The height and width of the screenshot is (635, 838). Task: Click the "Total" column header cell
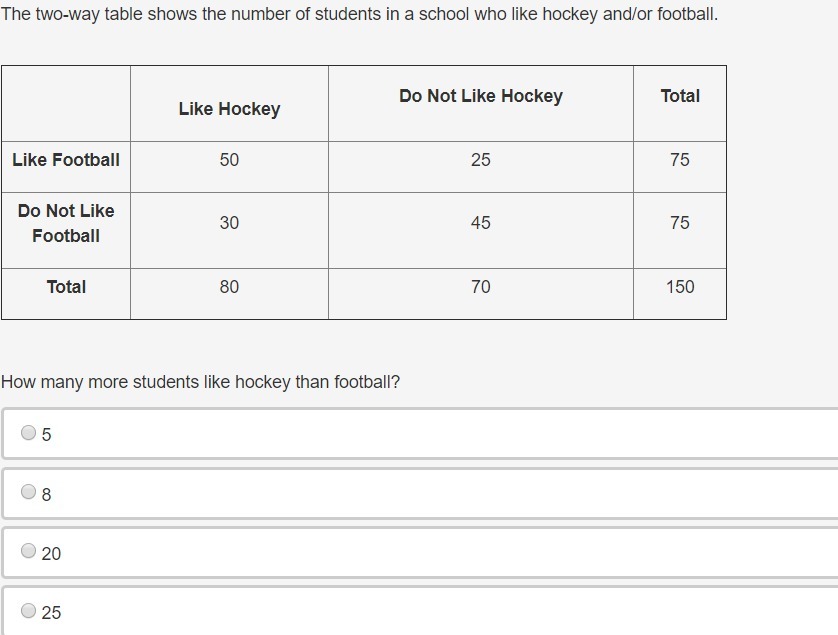point(680,96)
